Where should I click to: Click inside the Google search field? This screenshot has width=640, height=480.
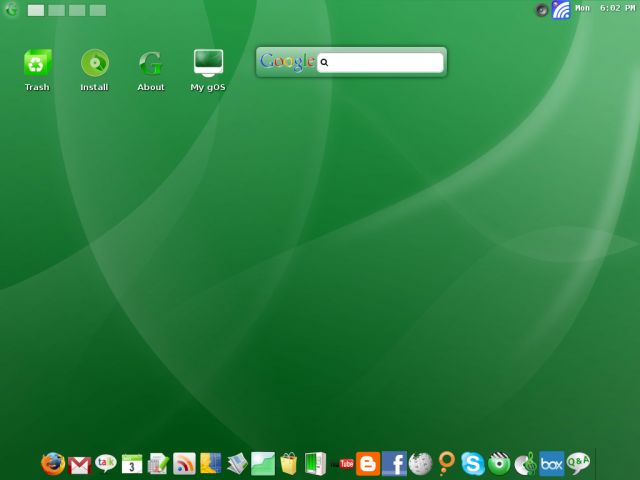pos(380,62)
